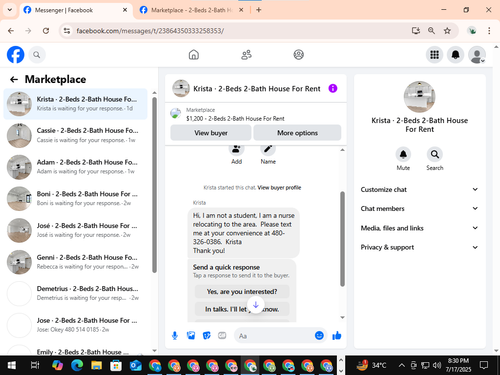500x375 pixels.
Task: Open the account profile avatar menu
Action: point(477,55)
